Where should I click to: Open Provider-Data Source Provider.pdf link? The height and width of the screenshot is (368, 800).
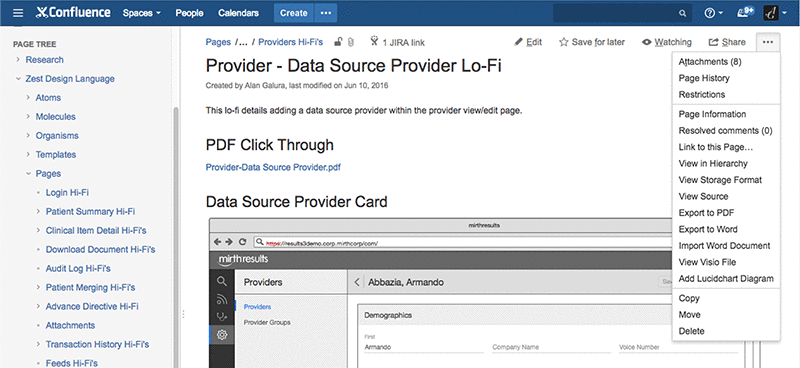(x=273, y=167)
